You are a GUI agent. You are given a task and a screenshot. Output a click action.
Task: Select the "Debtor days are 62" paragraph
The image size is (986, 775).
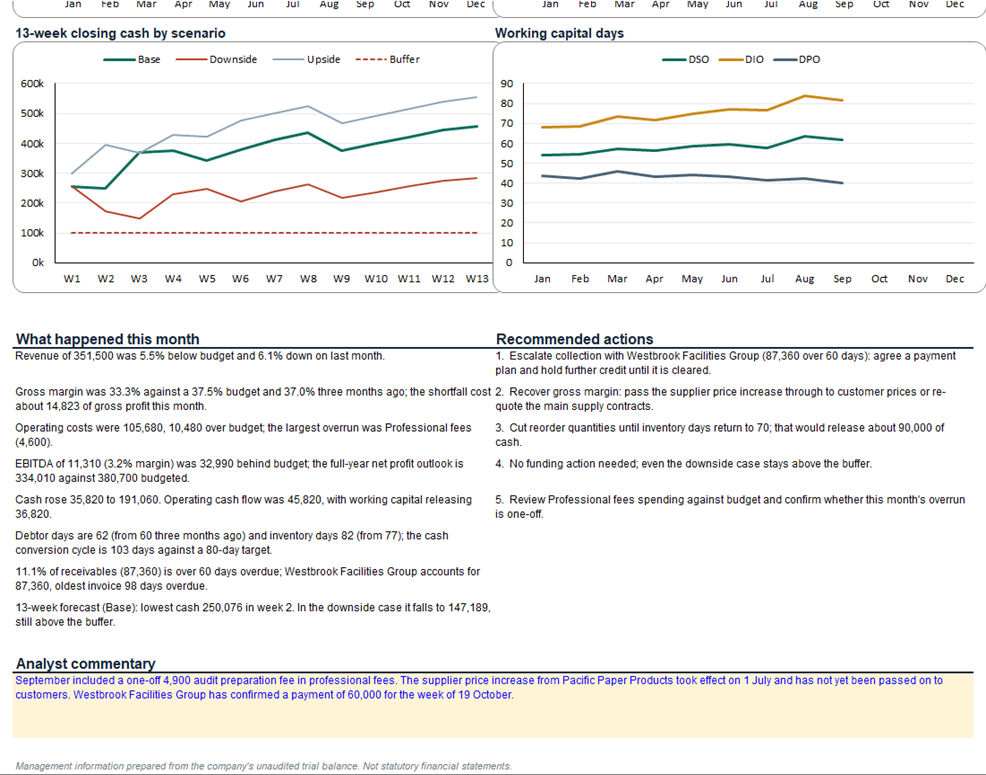tap(232, 543)
